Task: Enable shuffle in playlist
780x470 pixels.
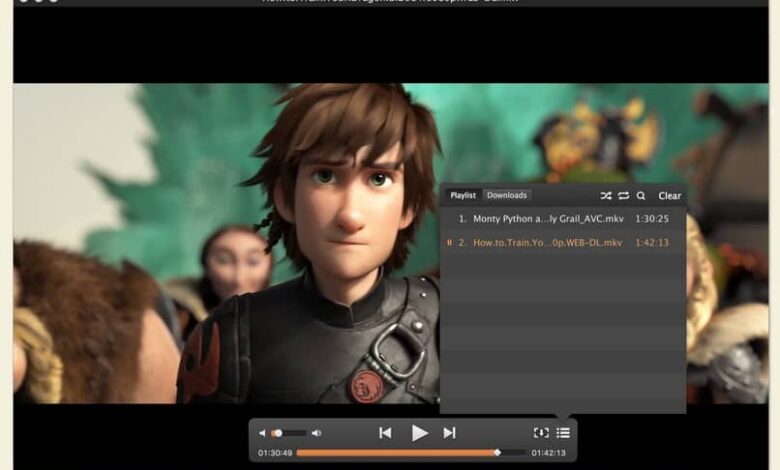Action: point(605,196)
